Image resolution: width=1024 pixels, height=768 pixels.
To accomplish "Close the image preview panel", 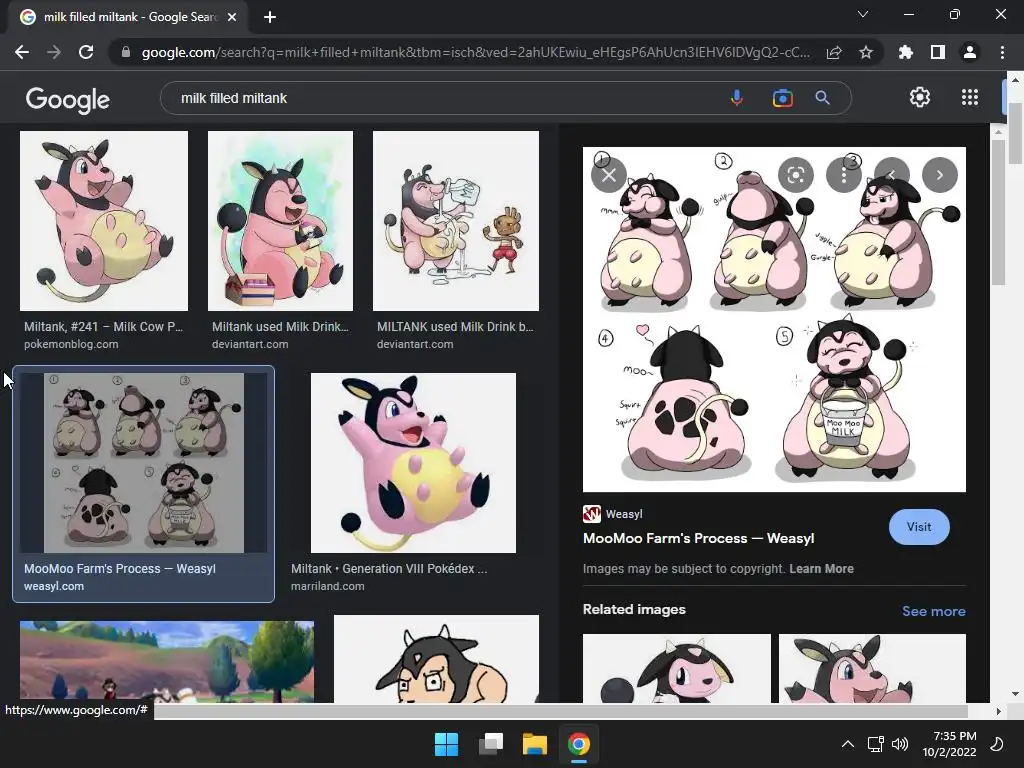I will tap(609, 175).
